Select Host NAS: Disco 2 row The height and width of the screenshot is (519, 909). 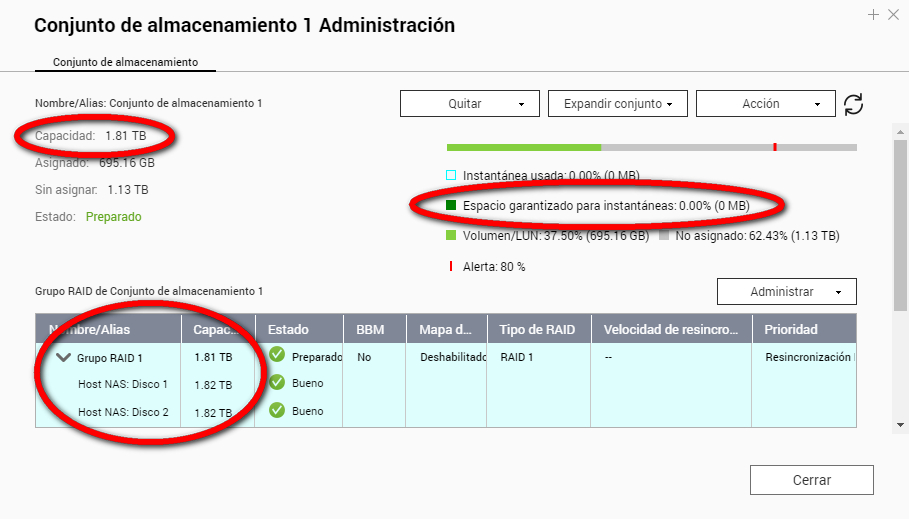[x=123, y=411]
